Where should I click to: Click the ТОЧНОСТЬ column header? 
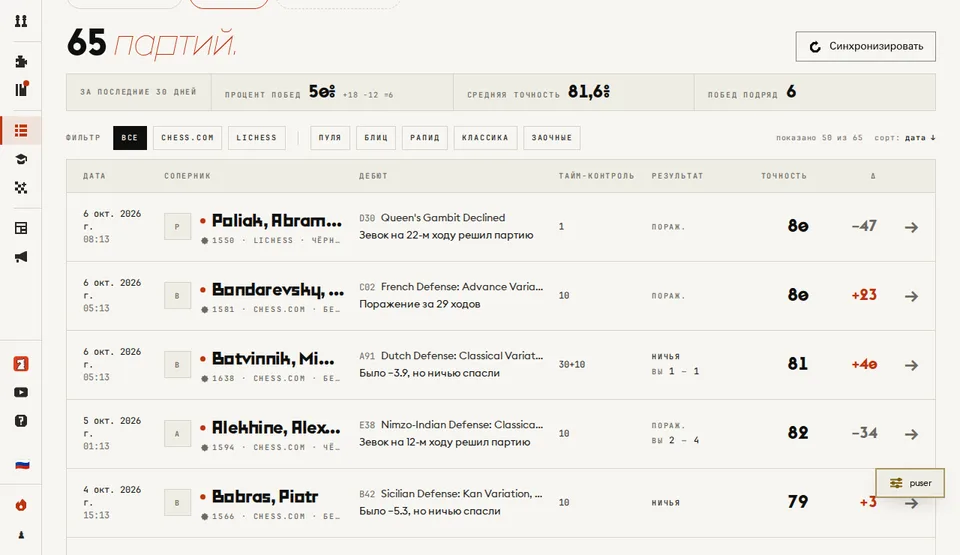tap(784, 176)
